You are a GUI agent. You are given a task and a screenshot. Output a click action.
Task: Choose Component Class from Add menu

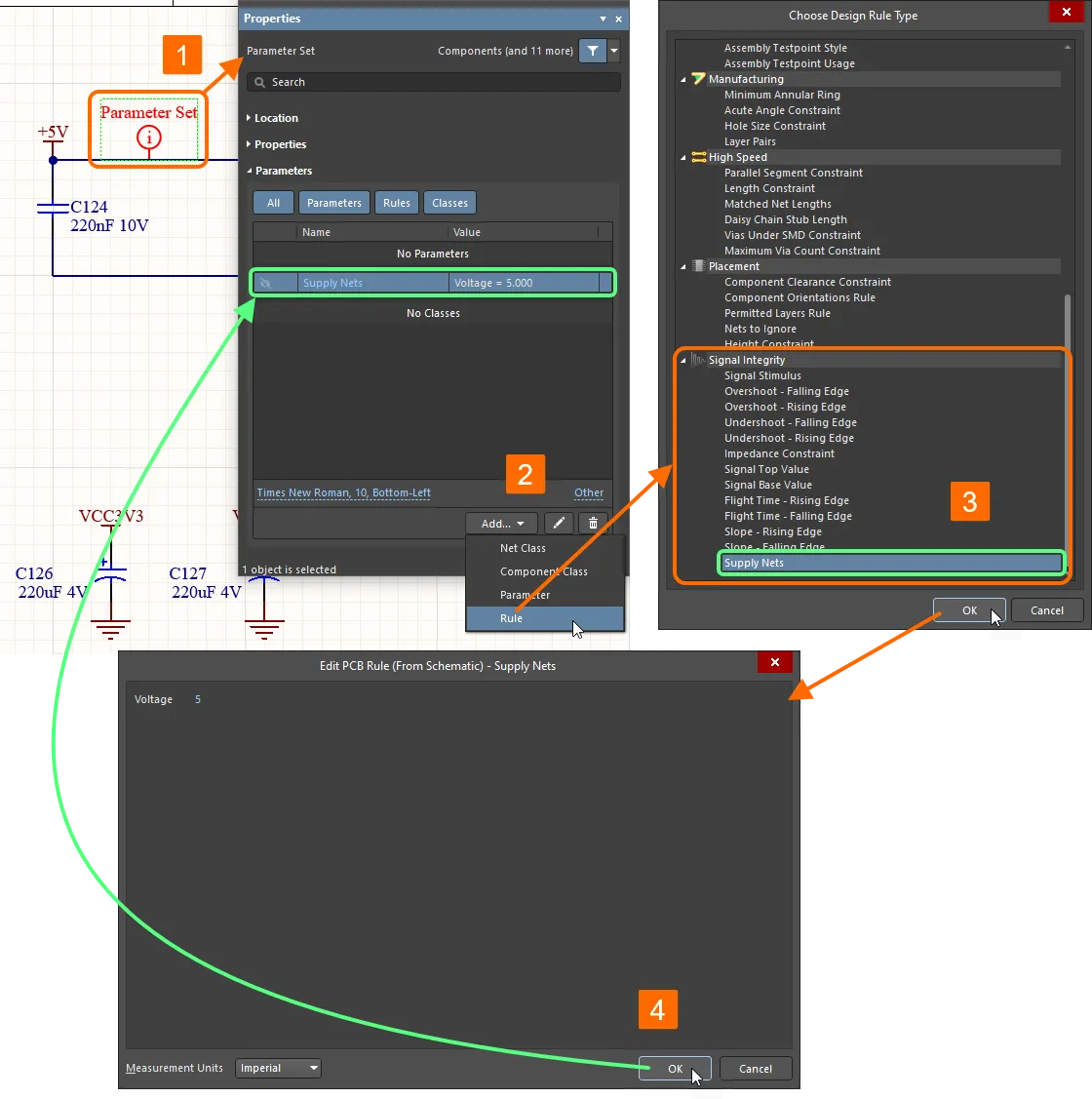tap(545, 571)
